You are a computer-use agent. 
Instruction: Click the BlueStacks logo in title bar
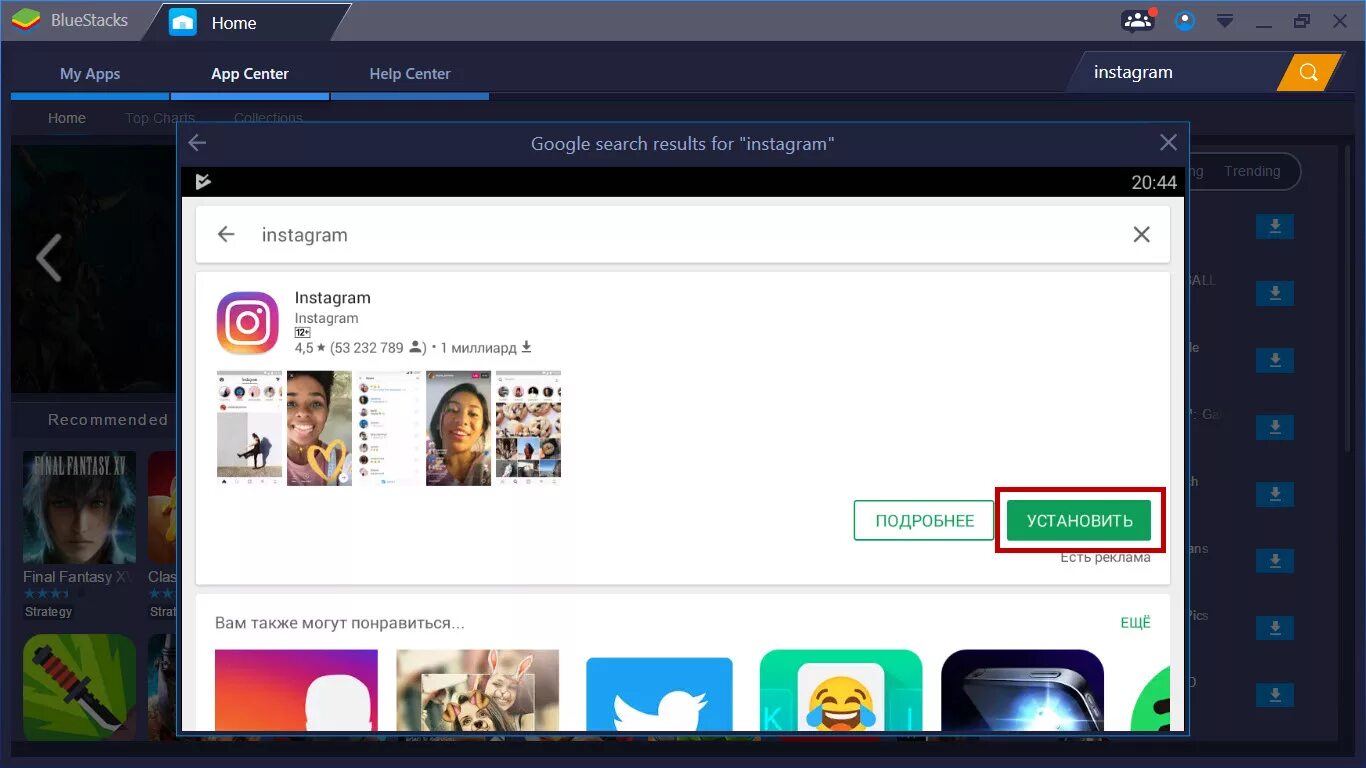[x=25, y=20]
